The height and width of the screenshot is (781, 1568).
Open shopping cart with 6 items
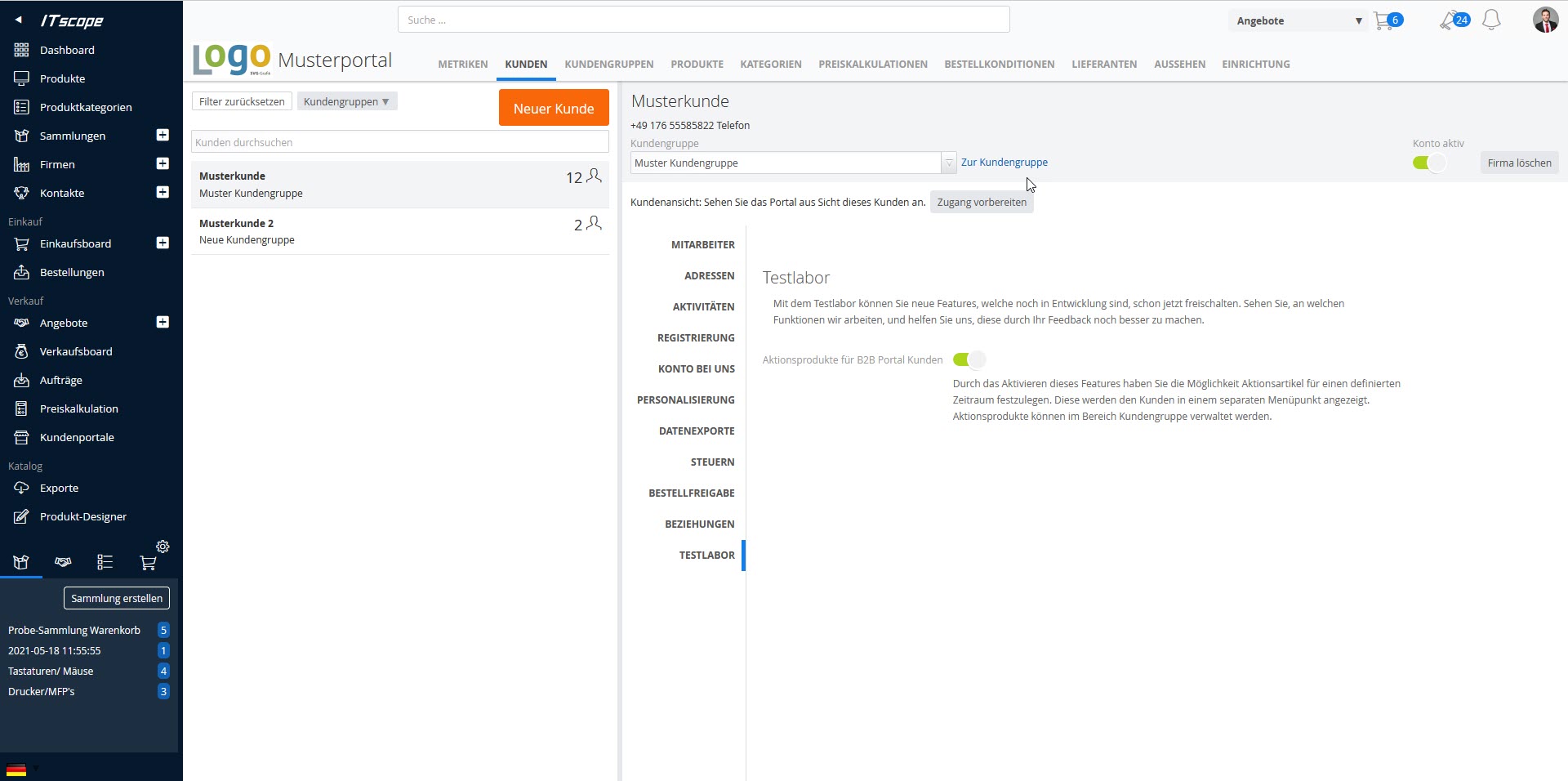(x=1388, y=20)
